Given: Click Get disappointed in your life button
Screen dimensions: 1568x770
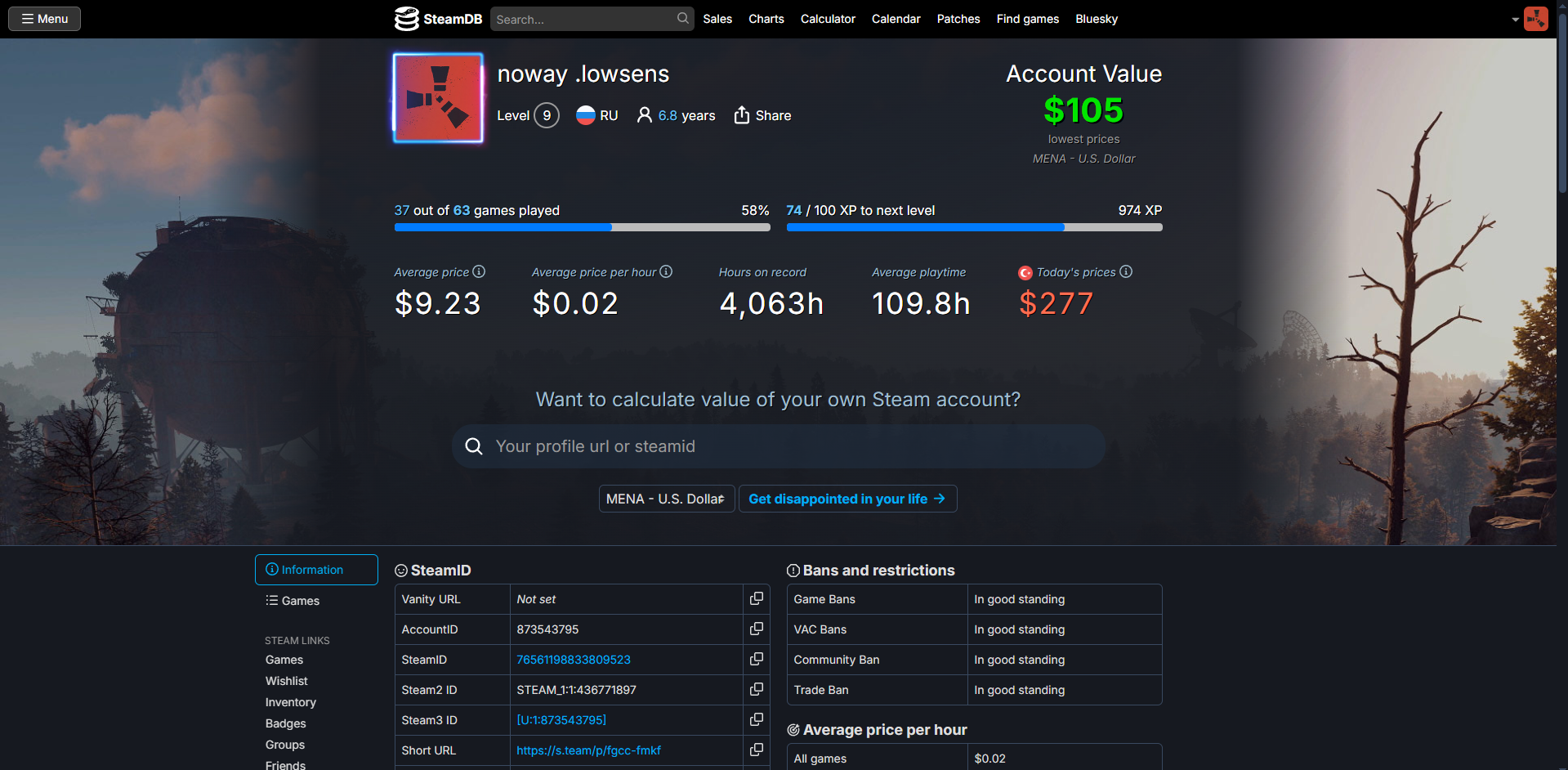Looking at the screenshot, I should [x=847, y=499].
